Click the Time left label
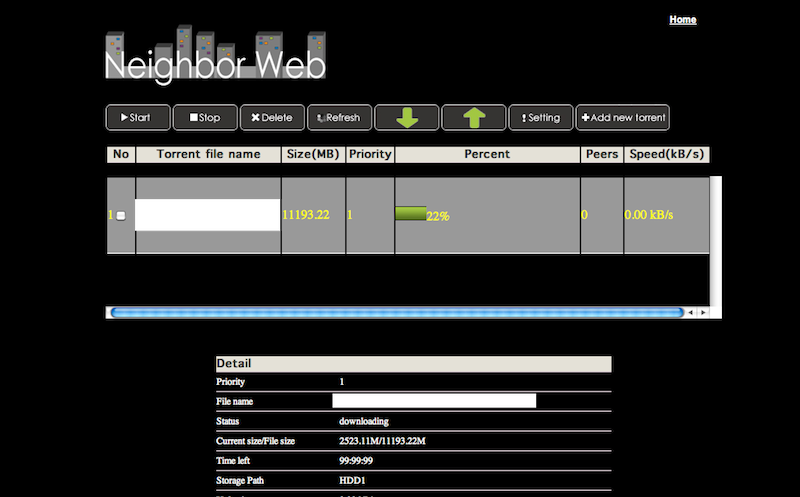Screen dimensions: 800x497 [233, 461]
